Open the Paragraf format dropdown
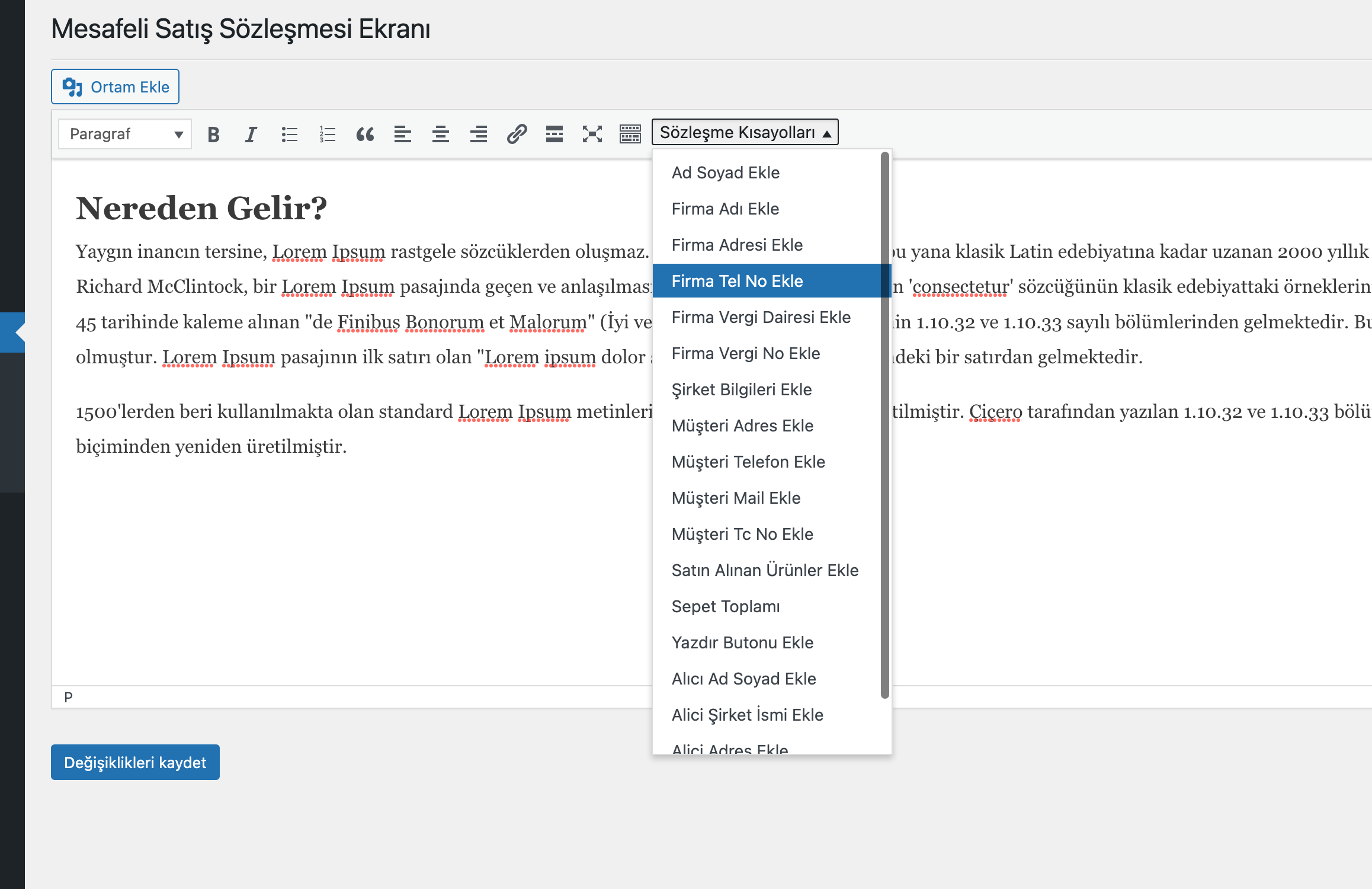 click(x=125, y=134)
